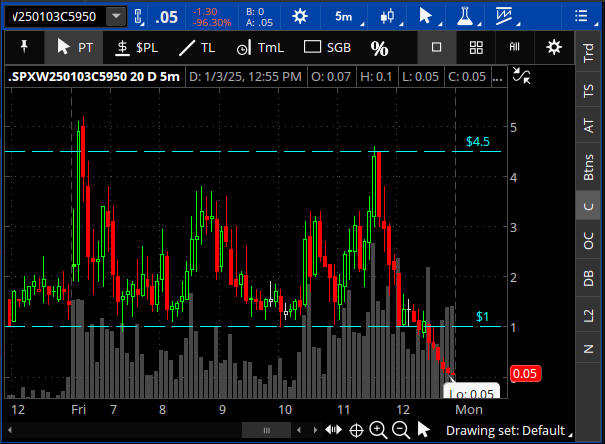The image size is (605, 444).
Task: Open the drawing toolbar gear settings
Action: pyautogui.click(x=554, y=48)
